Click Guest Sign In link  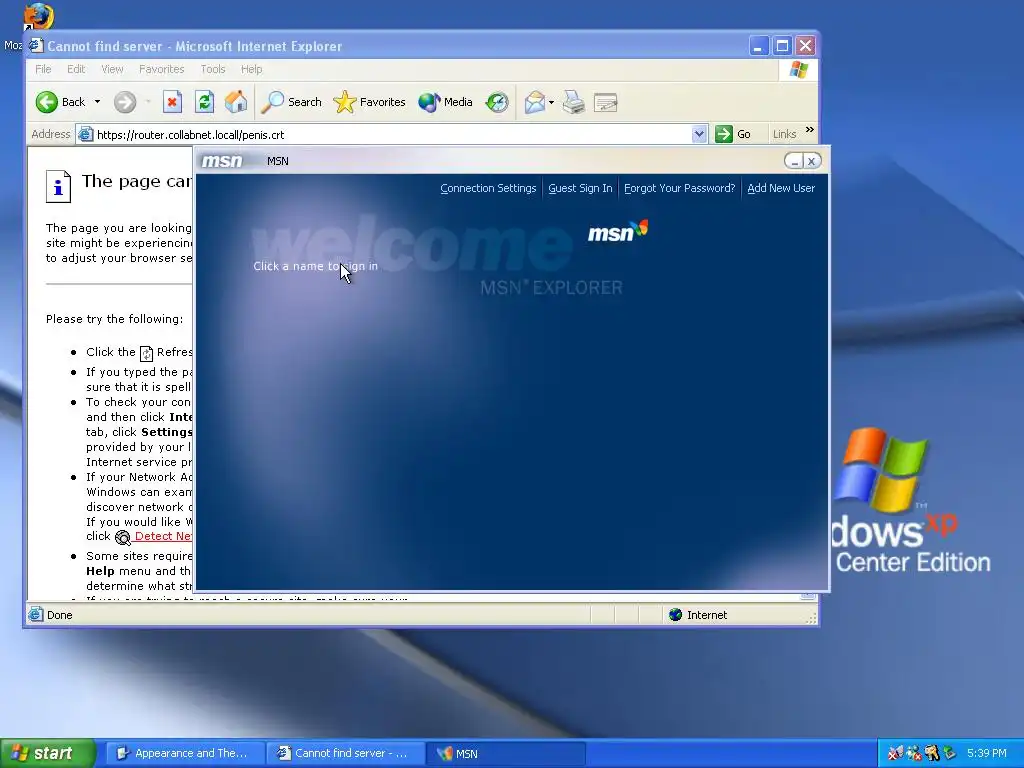(580, 188)
